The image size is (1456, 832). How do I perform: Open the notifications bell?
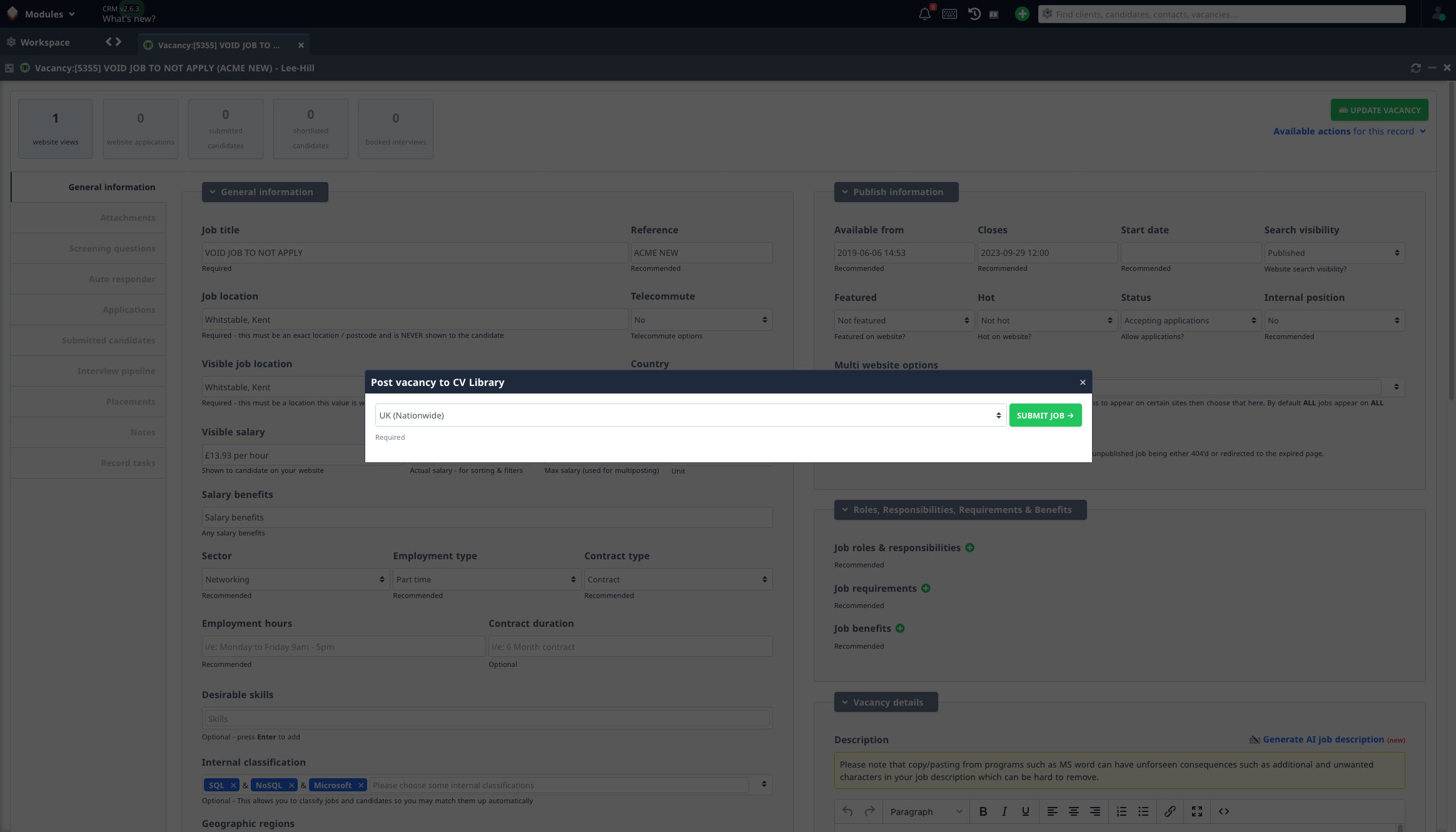[x=924, y=14]
